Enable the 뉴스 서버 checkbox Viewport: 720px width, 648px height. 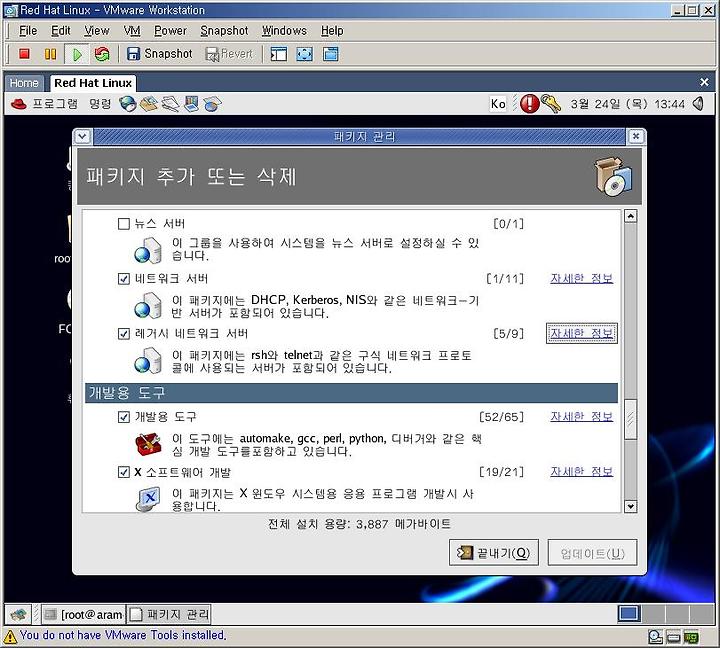click(124, 224)
